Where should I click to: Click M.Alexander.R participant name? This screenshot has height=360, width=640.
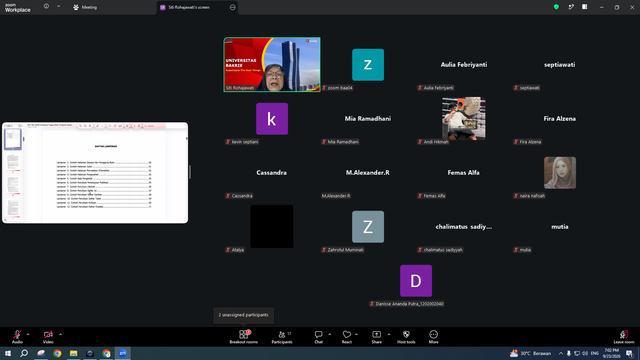(368, 173)
